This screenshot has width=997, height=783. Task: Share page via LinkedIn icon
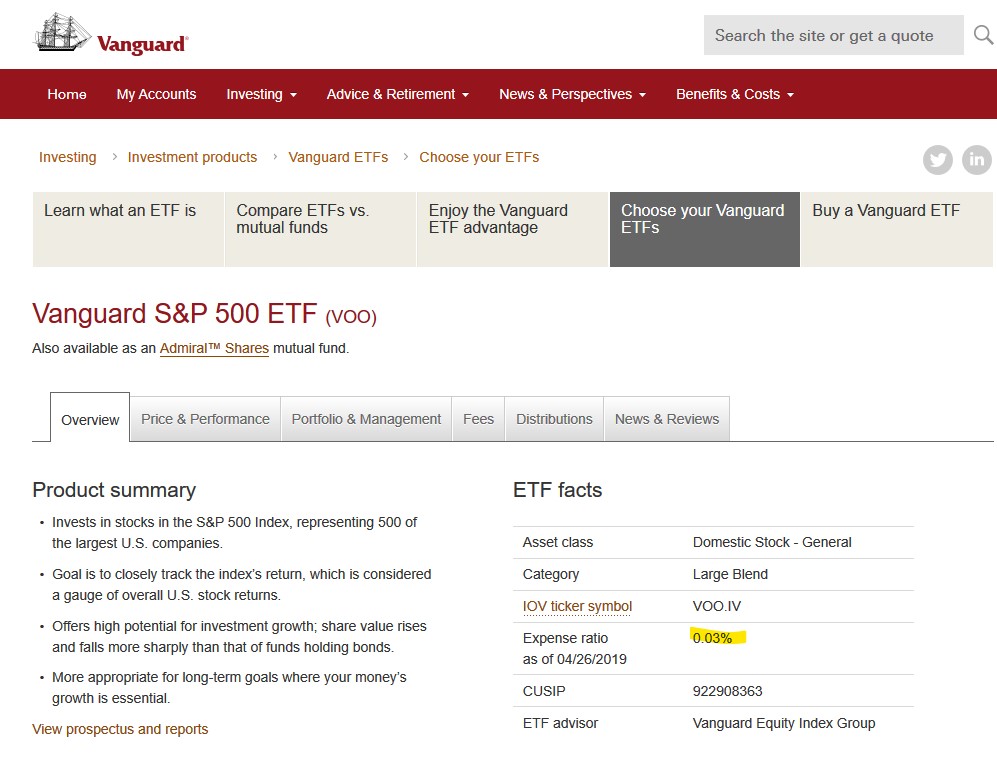tap(977, 159)
